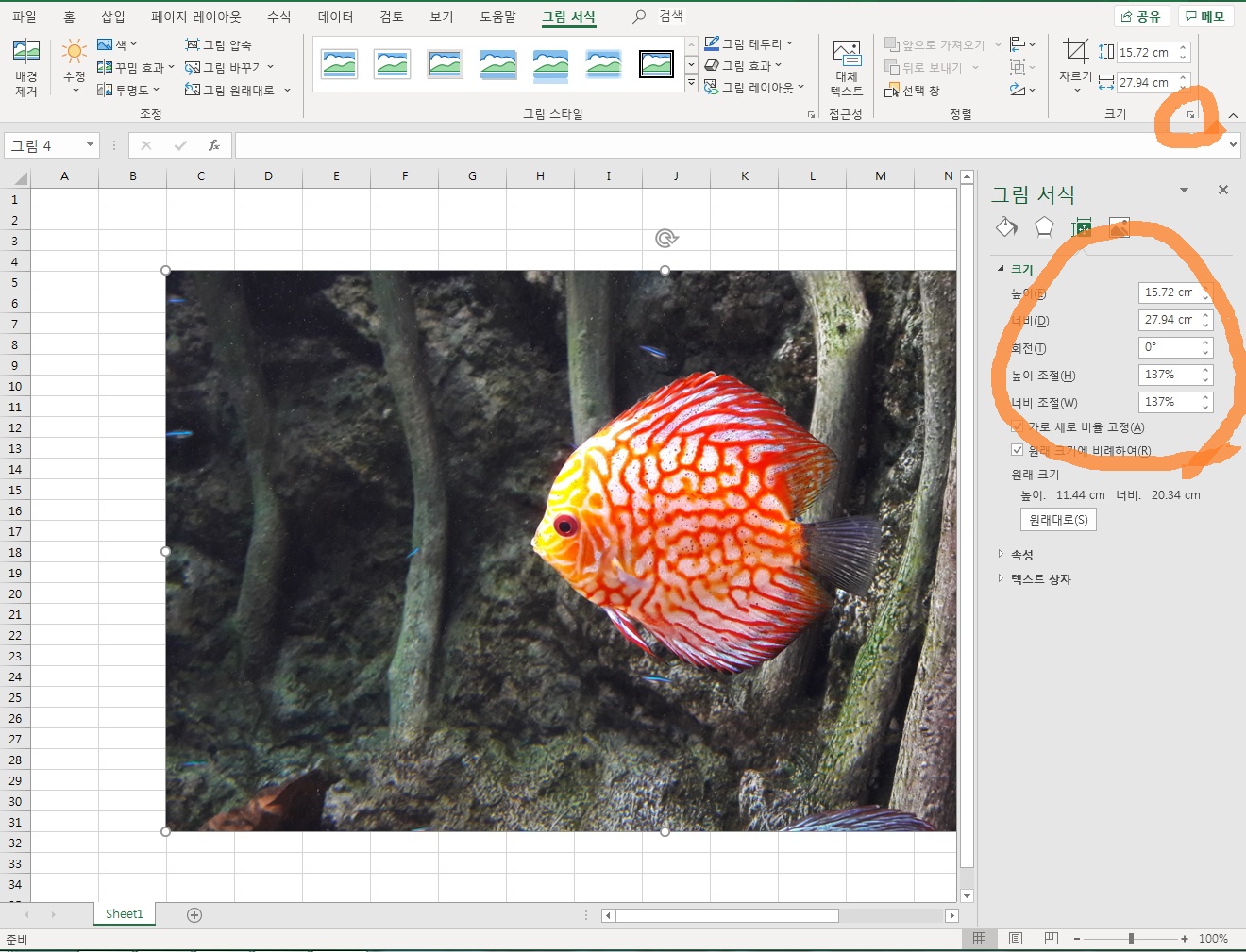This screenshot has width=1246, height=952.
Task: Select the Sheet1 tab
Action: pyautogui.click(x=124, y=914)
